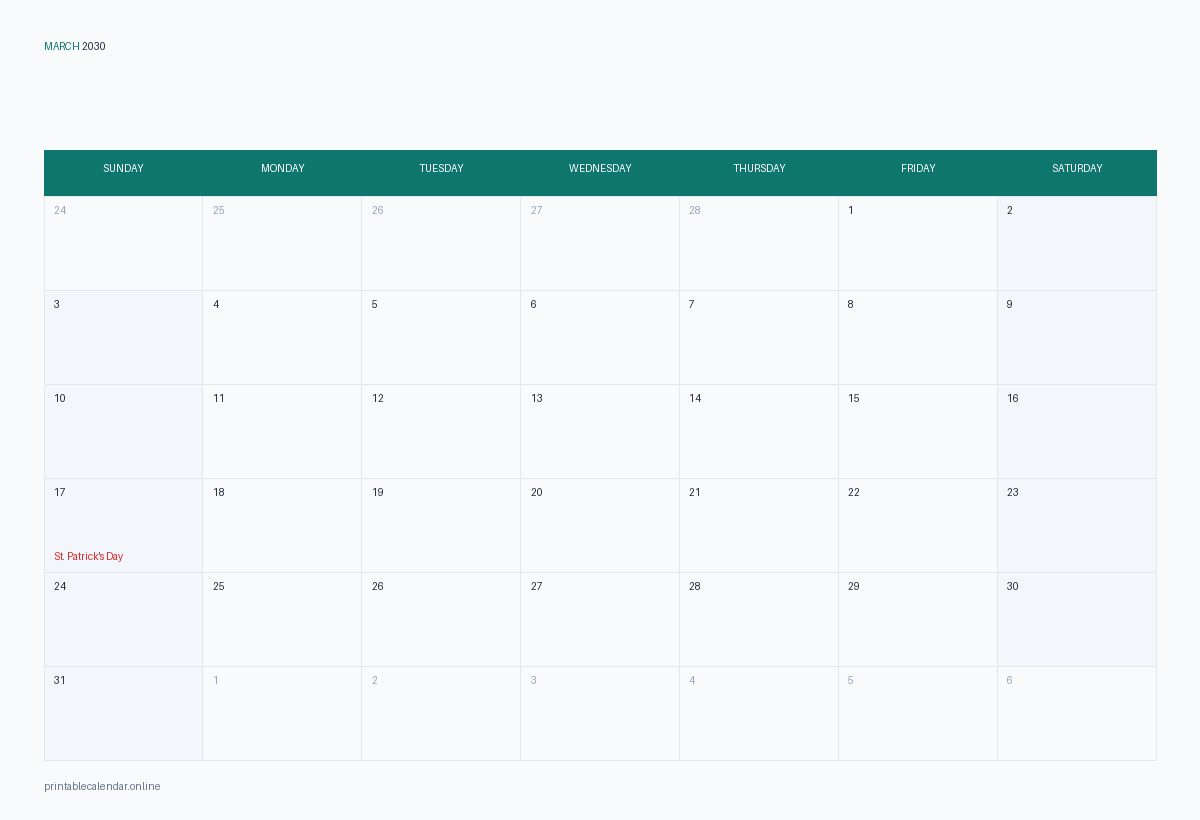Select day 4 in the second row Monday
This screenshot has height=820, width=1200.
point(282,337)
